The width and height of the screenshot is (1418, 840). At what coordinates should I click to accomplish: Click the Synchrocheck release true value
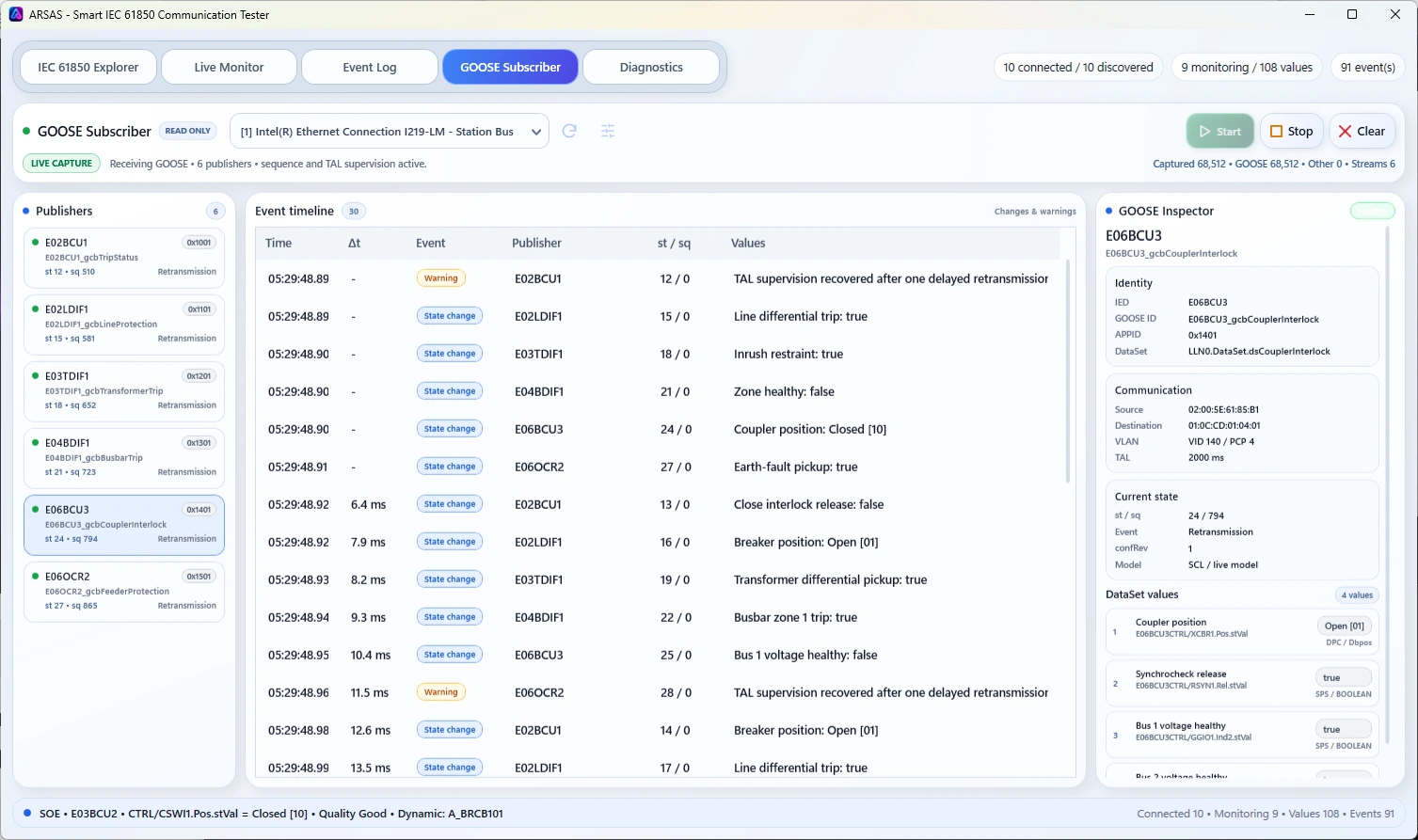click(1344, 677)
